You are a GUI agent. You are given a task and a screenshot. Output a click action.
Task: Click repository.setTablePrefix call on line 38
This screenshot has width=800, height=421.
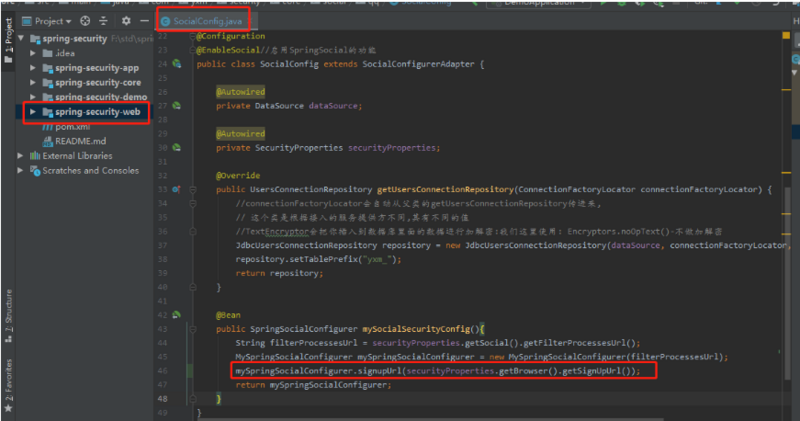[318, 259]
